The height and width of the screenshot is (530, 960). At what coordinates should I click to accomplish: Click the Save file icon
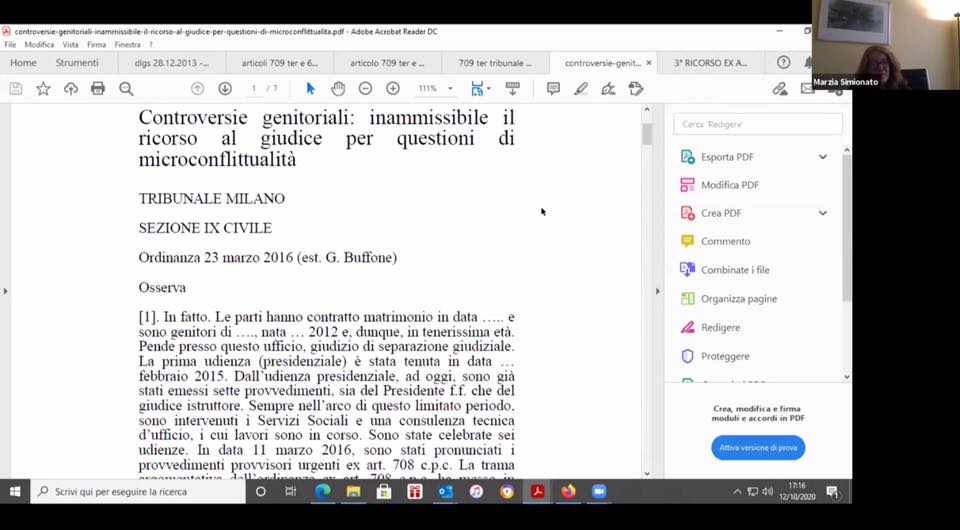tap(16, 89)
